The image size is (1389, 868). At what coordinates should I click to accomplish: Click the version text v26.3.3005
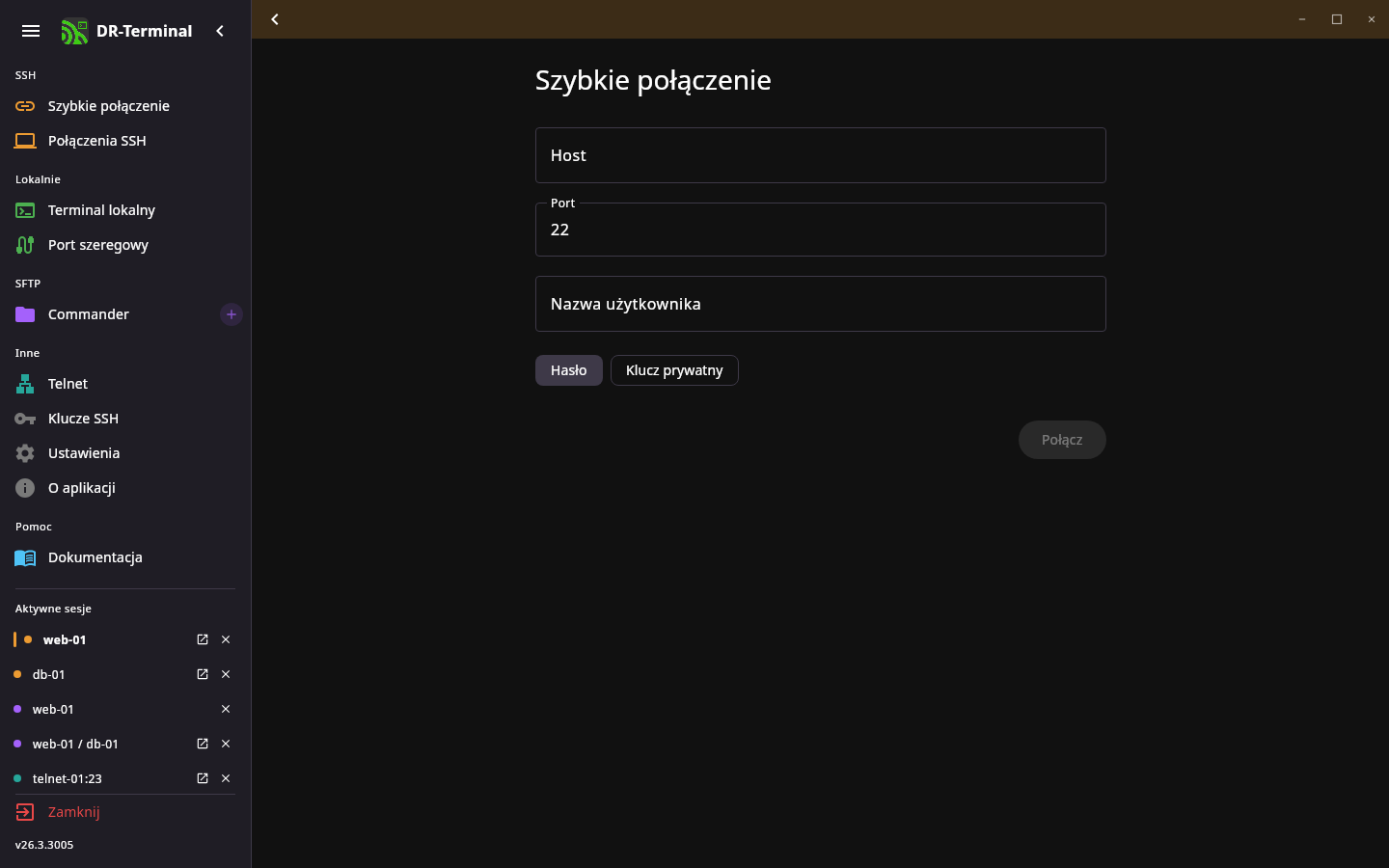(x=44, y=845)
